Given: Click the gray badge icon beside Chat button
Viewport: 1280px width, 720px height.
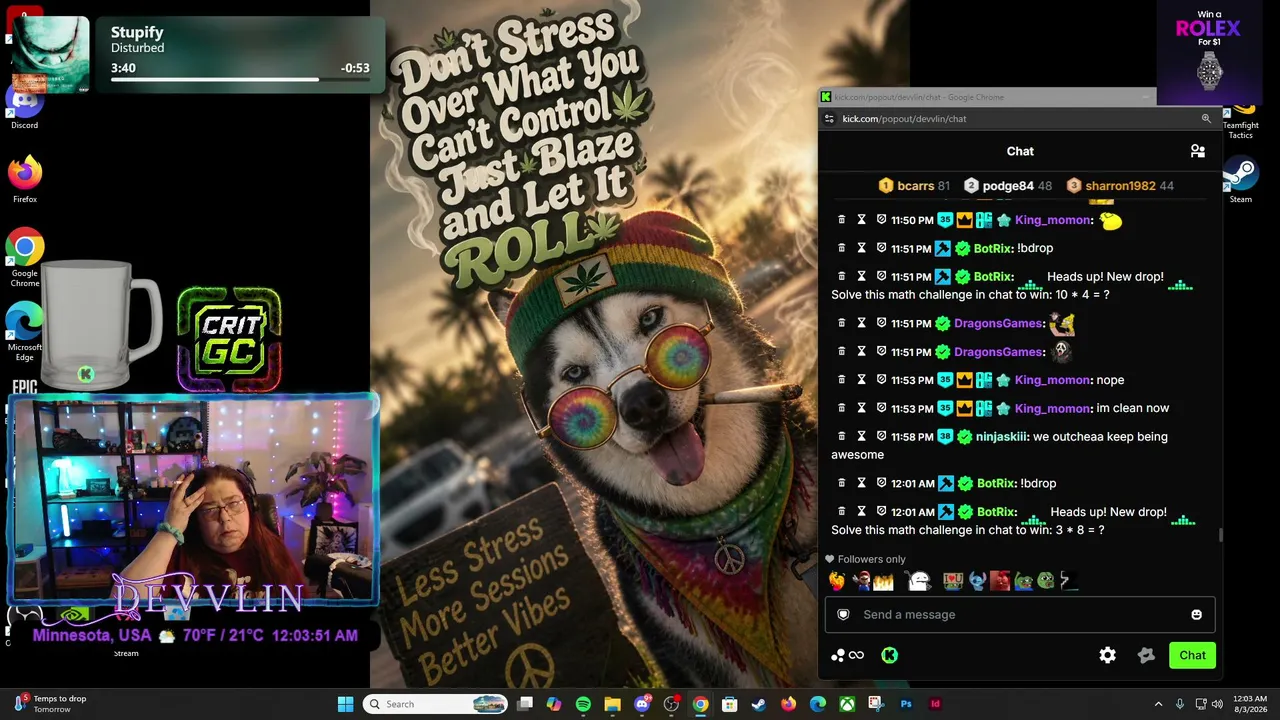Looking at the screenshot, I should (x=1146, y=655).
